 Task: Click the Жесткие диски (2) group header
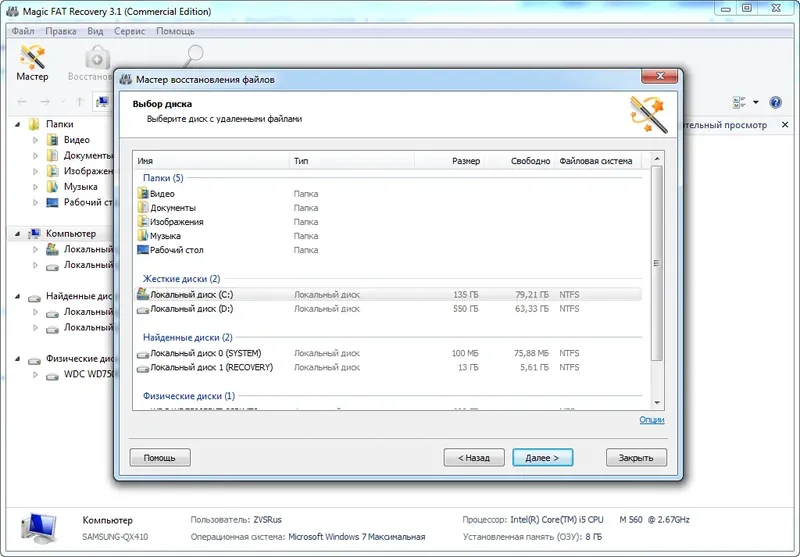tap(181, 279)
